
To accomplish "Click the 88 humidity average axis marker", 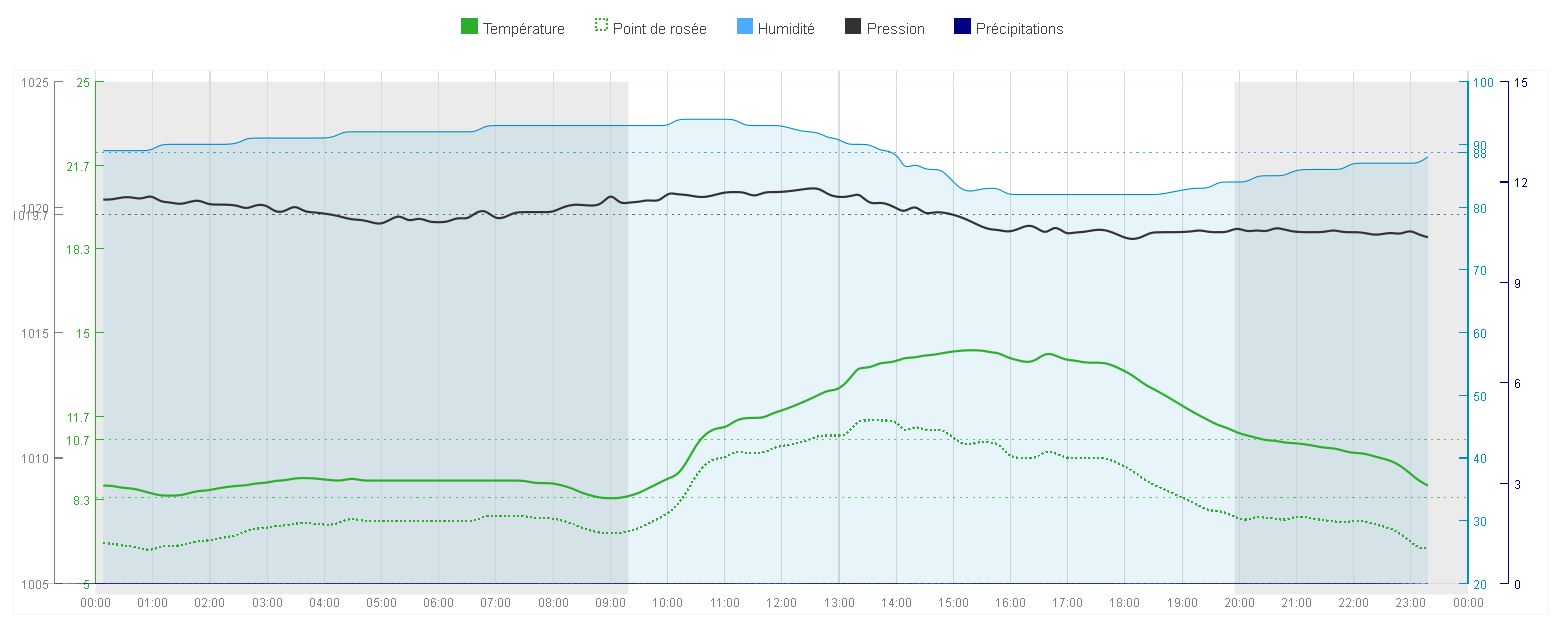I will coord(1479,154).
